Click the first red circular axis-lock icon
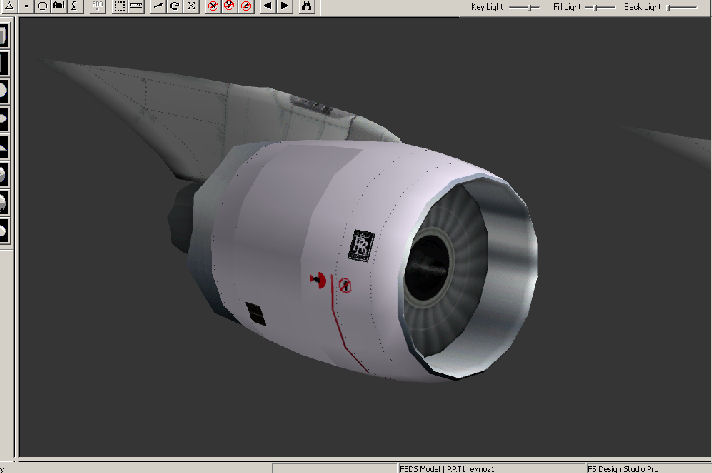 coord(213,6)
